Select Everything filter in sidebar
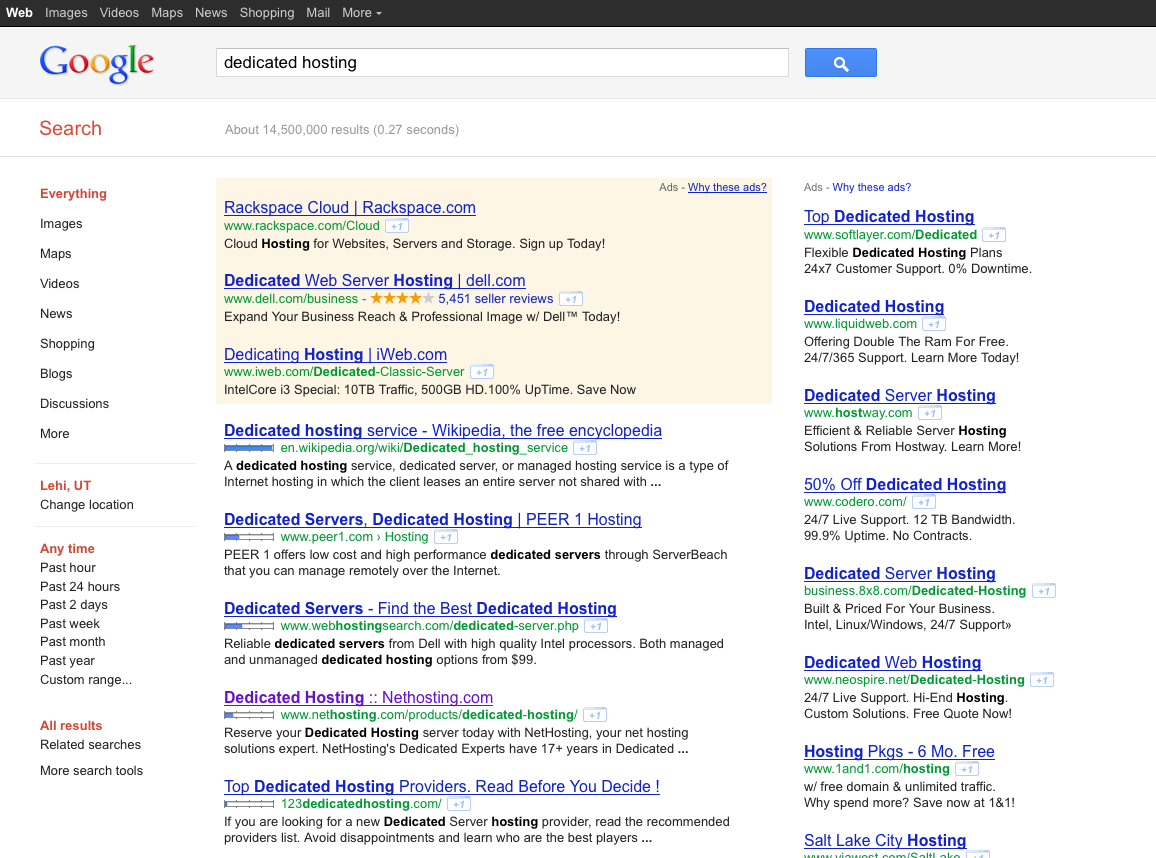Screen dimensions: 1156x858 click(x=73, y=194)
